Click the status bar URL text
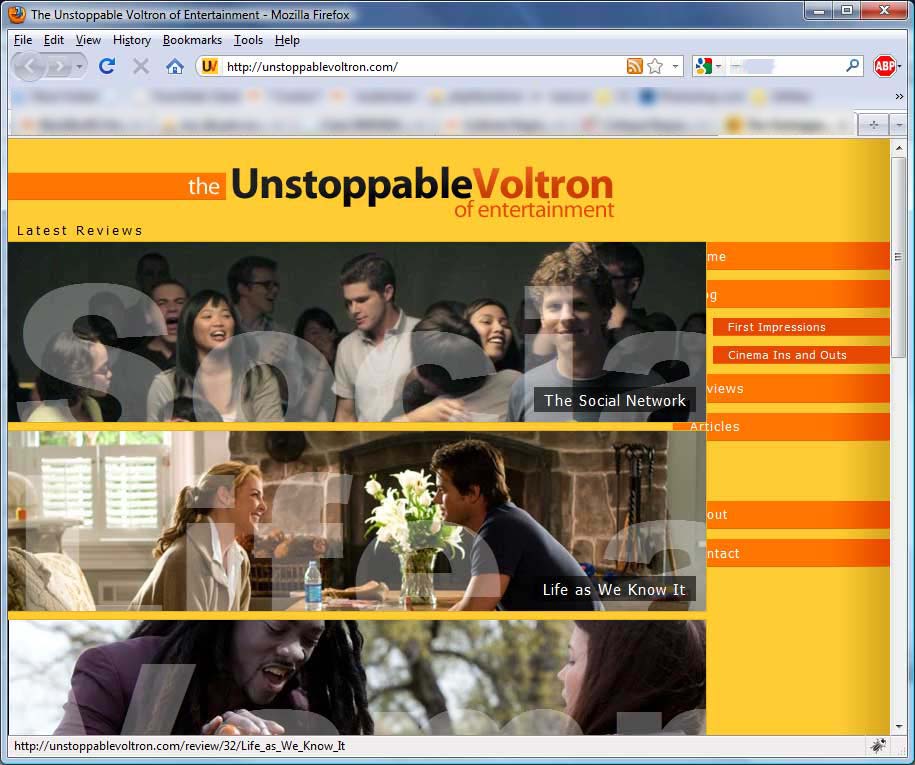Screen dimensions: 915x765 [x=179, y=746]
